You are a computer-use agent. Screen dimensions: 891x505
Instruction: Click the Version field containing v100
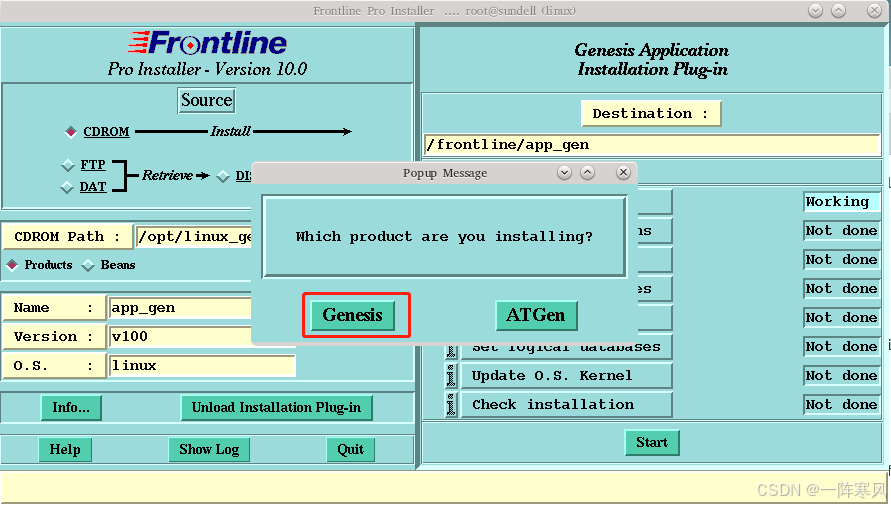pyautogui.click(x=180, y=337)
